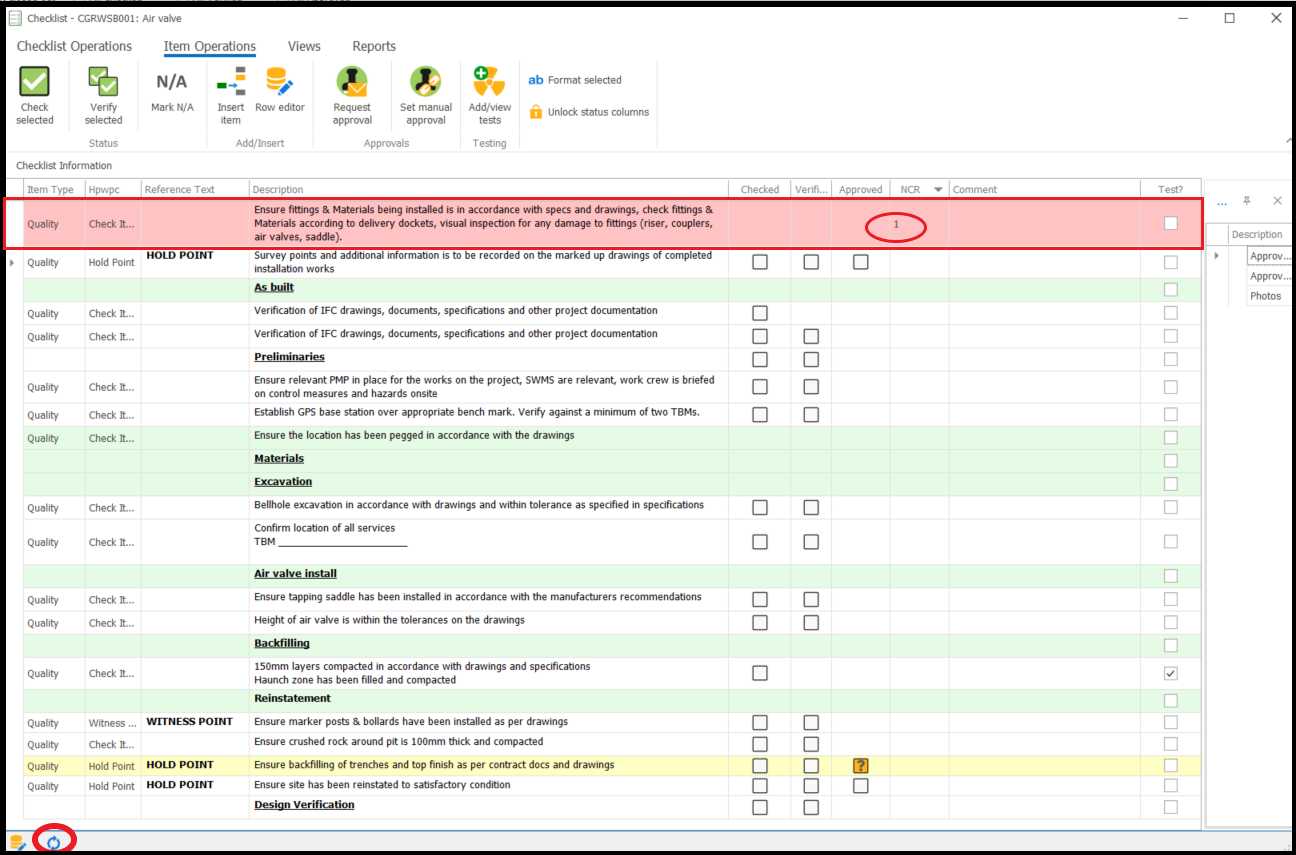Switch to the Checklist Operations tab
The height and width of the screenshot is (855, 1296).
[x=74, y=46]
